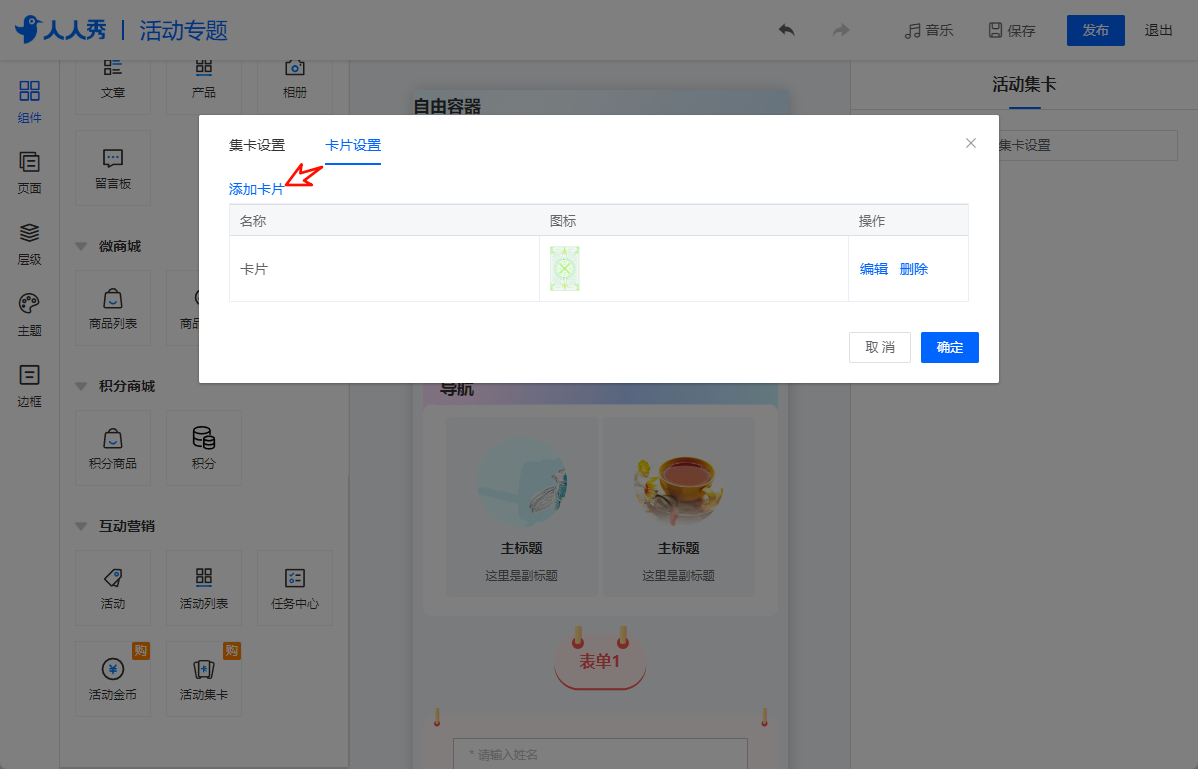Click the 取消 cancel button

879,347
